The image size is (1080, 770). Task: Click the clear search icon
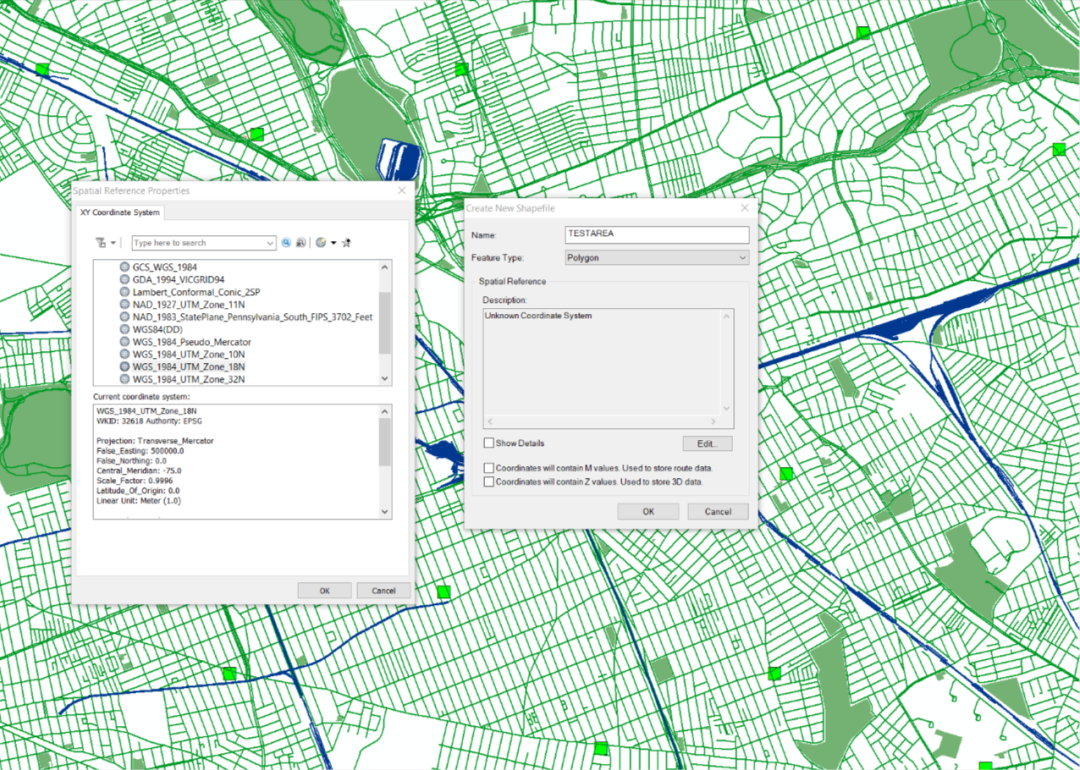300,243
